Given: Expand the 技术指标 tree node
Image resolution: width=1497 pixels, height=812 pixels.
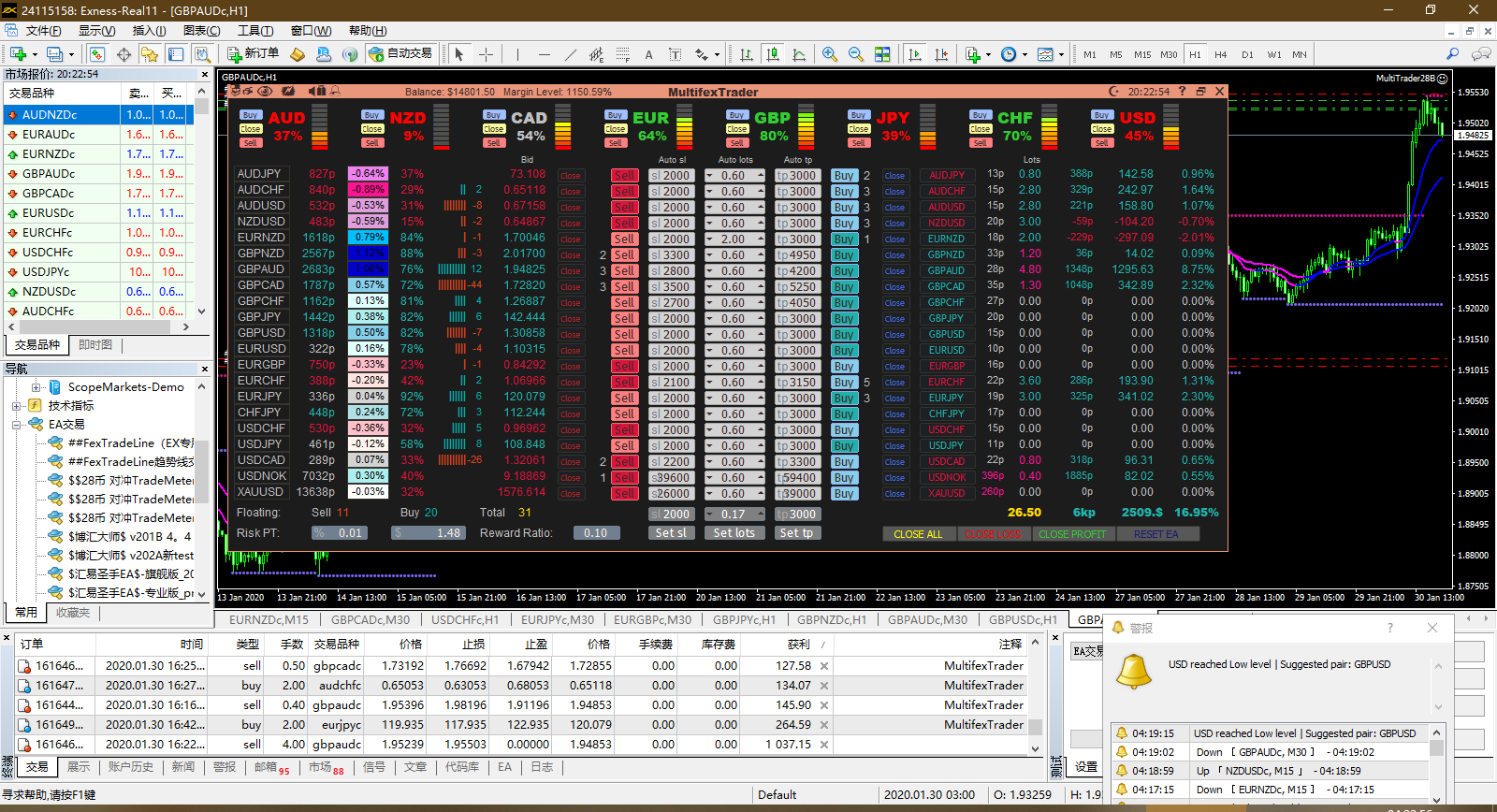Looking at the screenshot, I should click(x=17, y=406).
